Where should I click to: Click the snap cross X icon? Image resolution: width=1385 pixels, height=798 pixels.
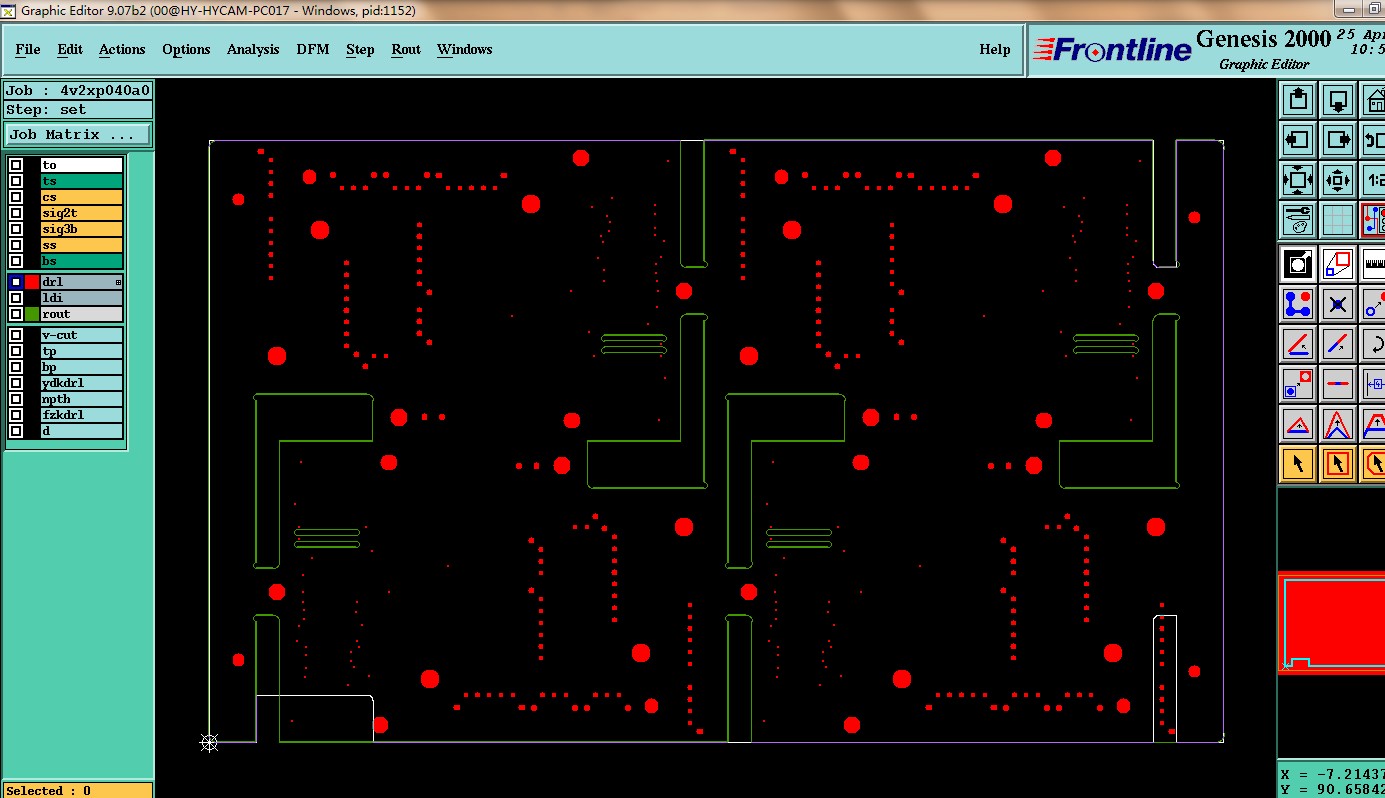(x=1338, y=303)
